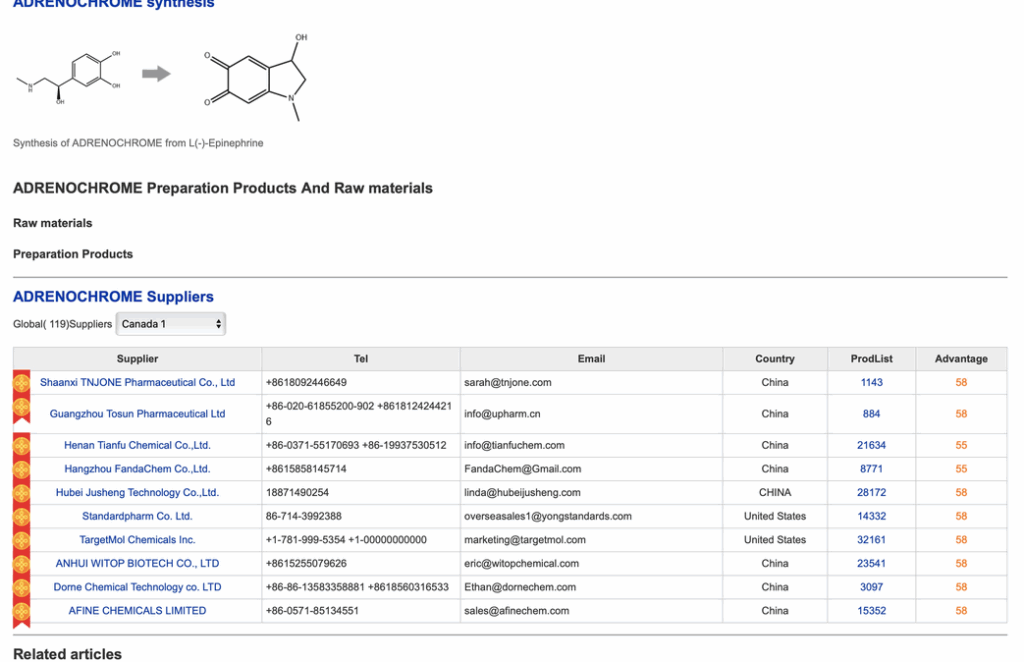Open product list 32161 link
The image size is (1024, 662).
[871, 539]
